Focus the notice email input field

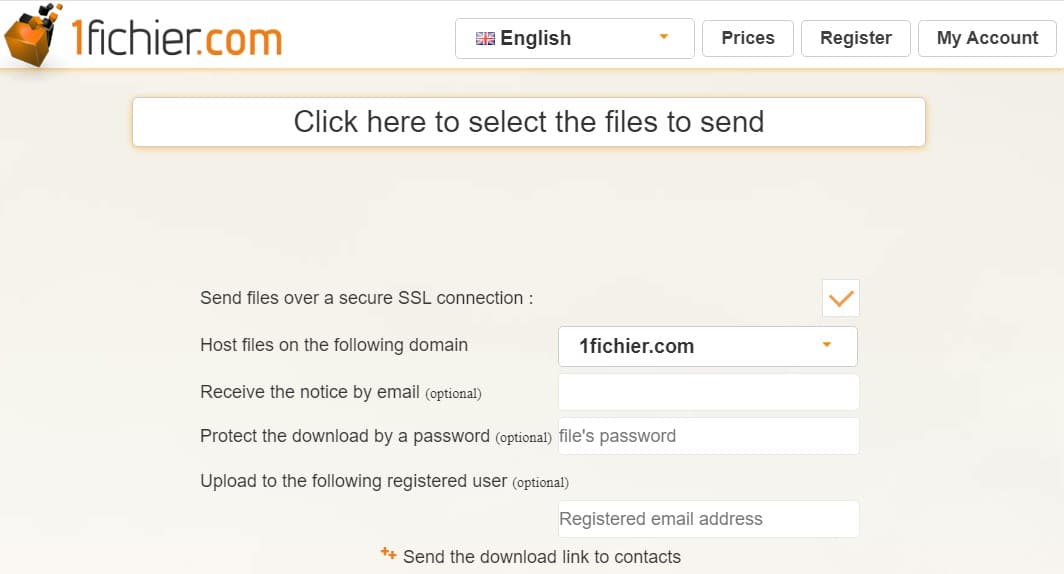coord(708,392)
